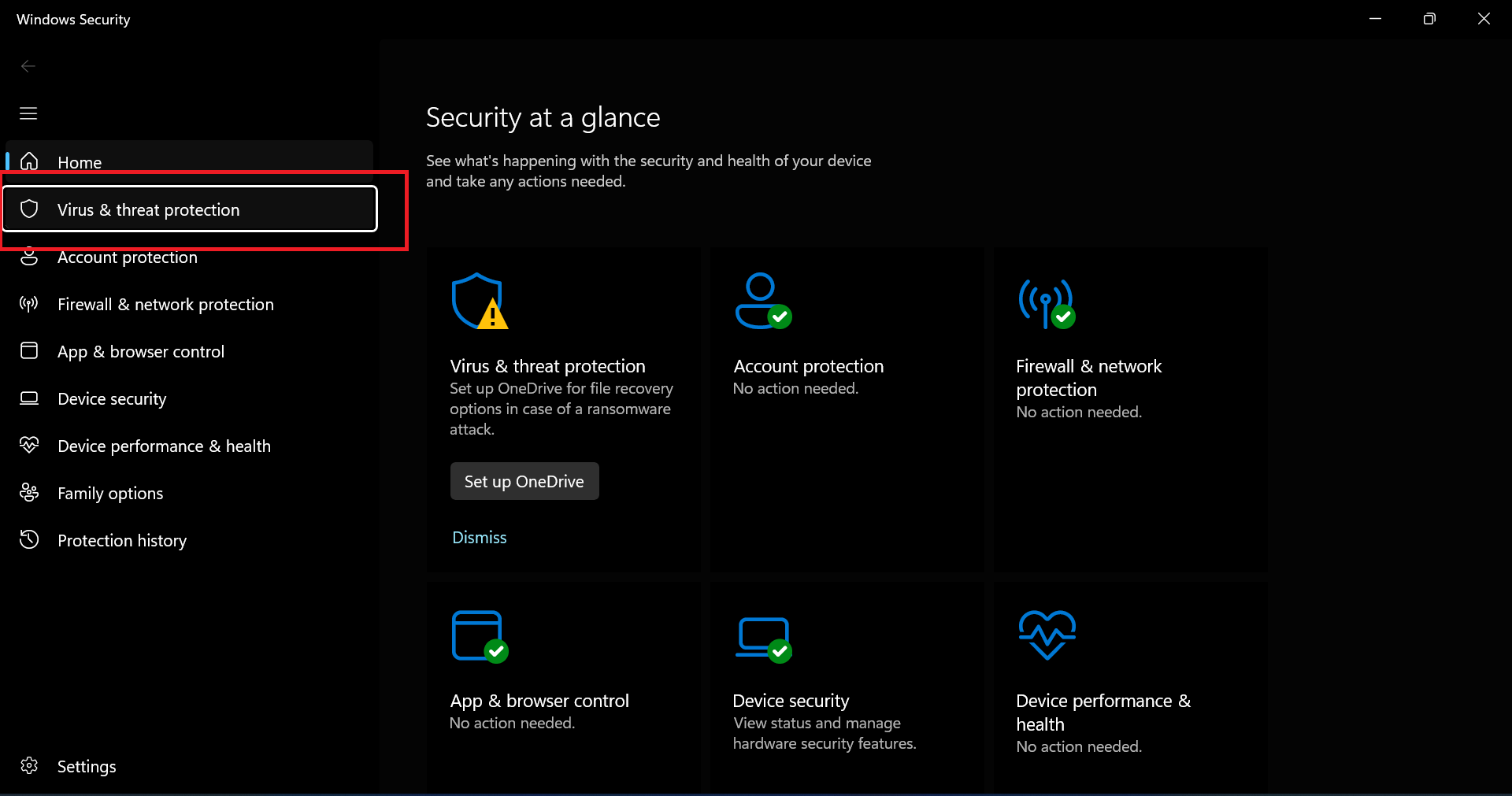Click the antenna checkmark icon on Firewall card
The image size is (1512, 796).
1047,303
